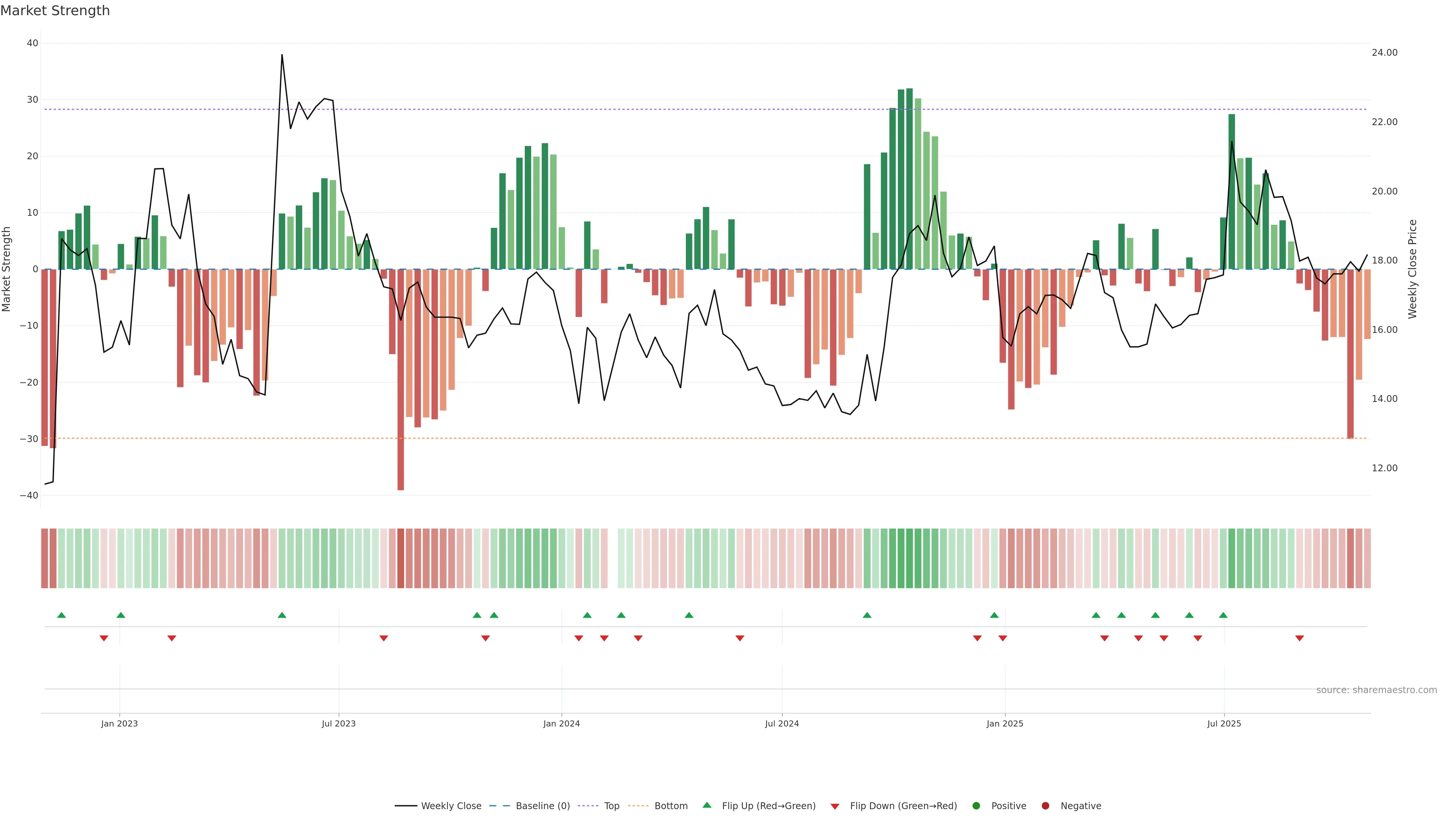Click the Market Strength chart title
Image resolution: width=1456 pixels, height=819 pixels.
[x=55, y=11]
